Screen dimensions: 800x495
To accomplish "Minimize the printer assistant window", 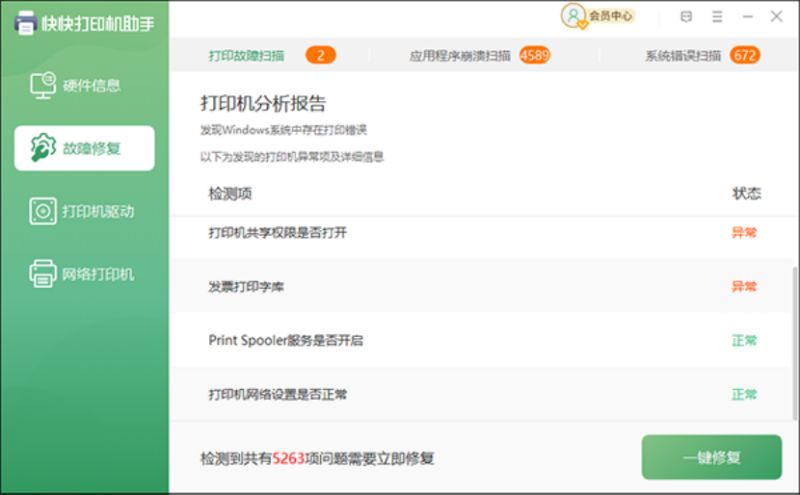I will pos(747,16).
